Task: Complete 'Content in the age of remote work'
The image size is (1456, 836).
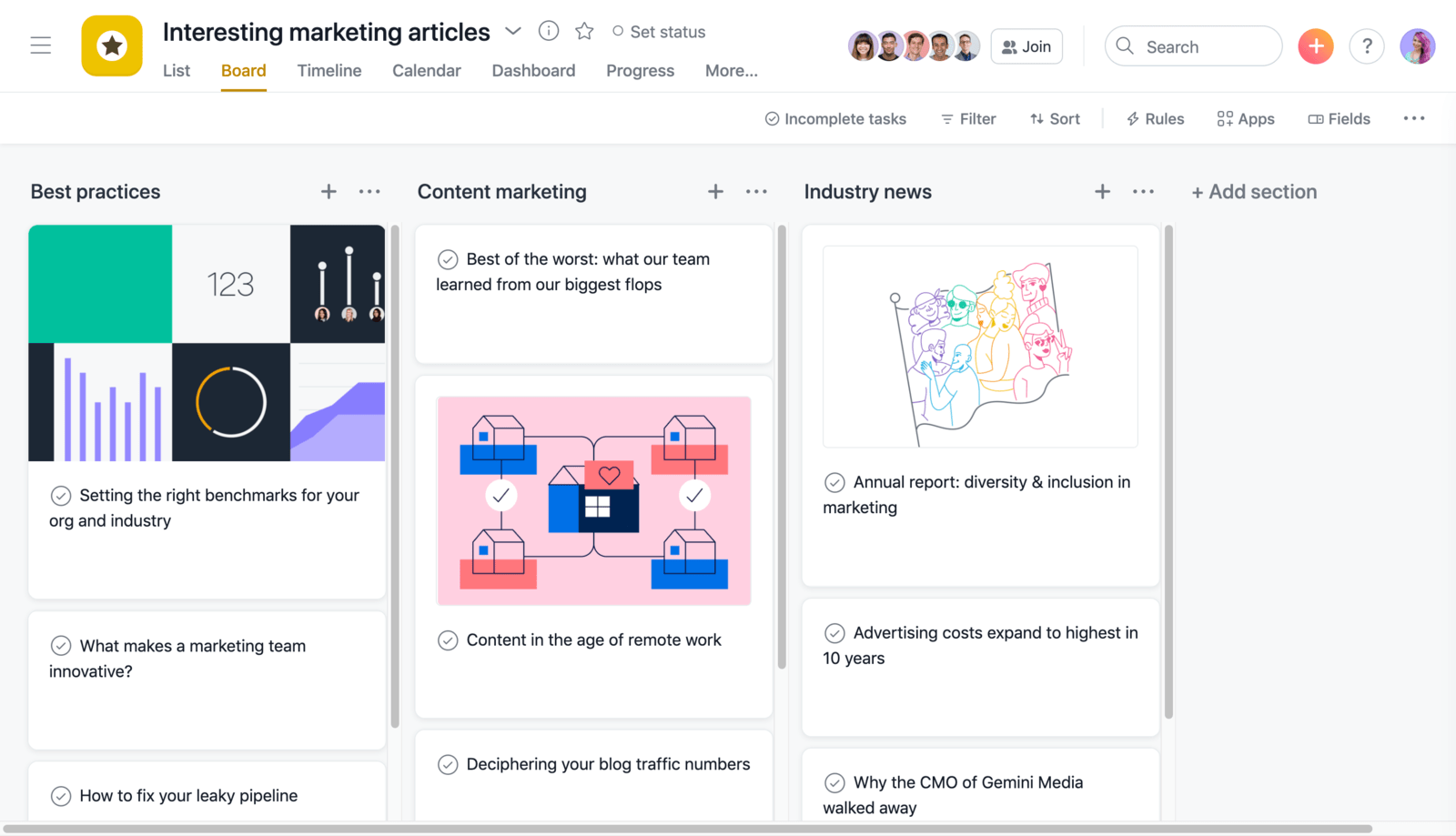Action: [448, 640]
